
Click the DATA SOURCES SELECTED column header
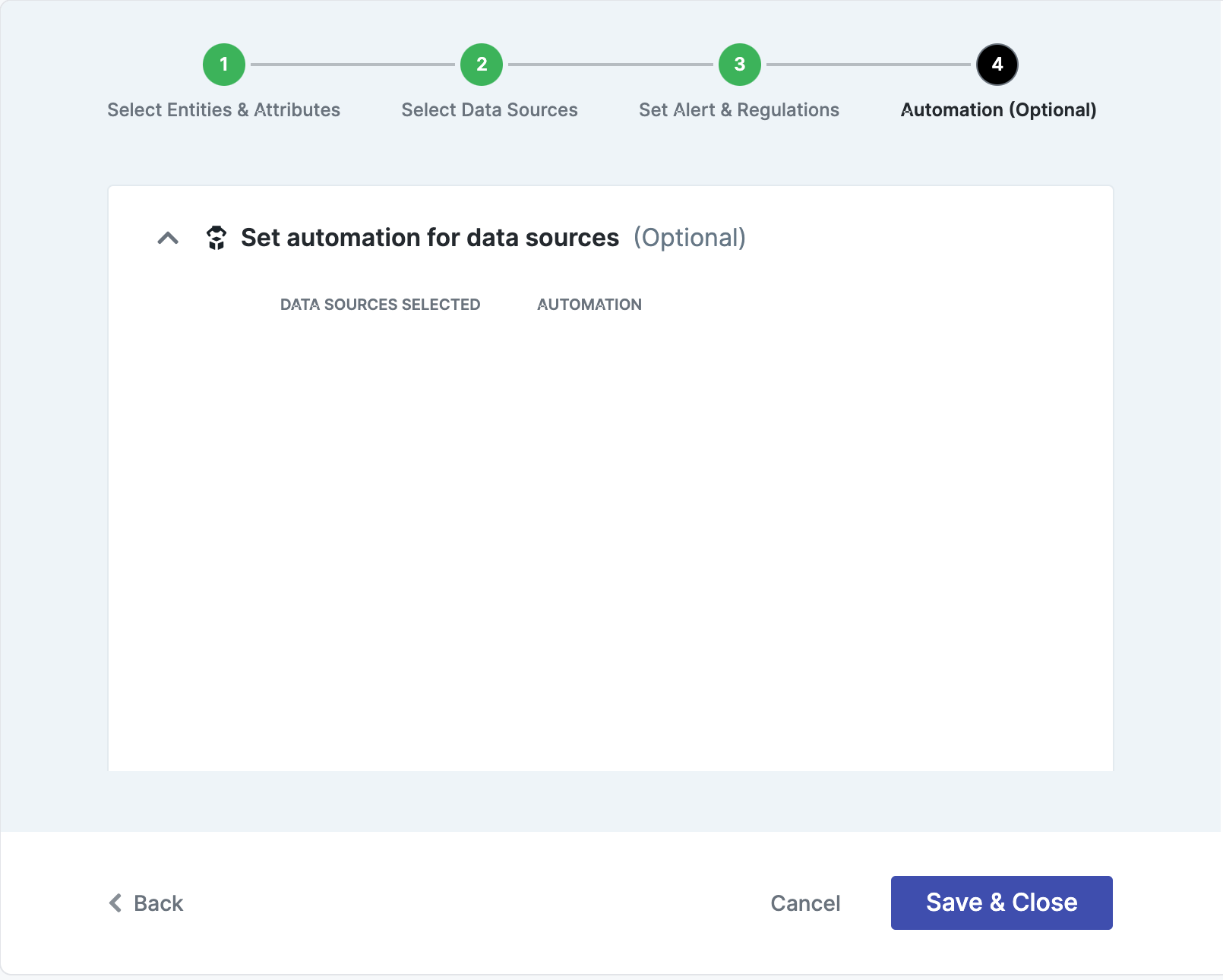click(381, 305)
